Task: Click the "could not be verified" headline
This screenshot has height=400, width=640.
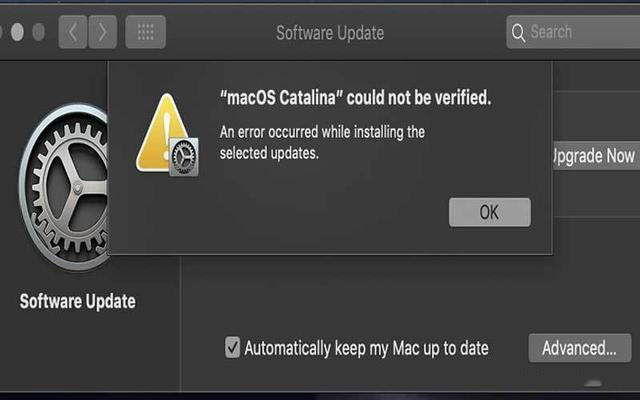Action: pyautogui.click(x=355, y=100)
